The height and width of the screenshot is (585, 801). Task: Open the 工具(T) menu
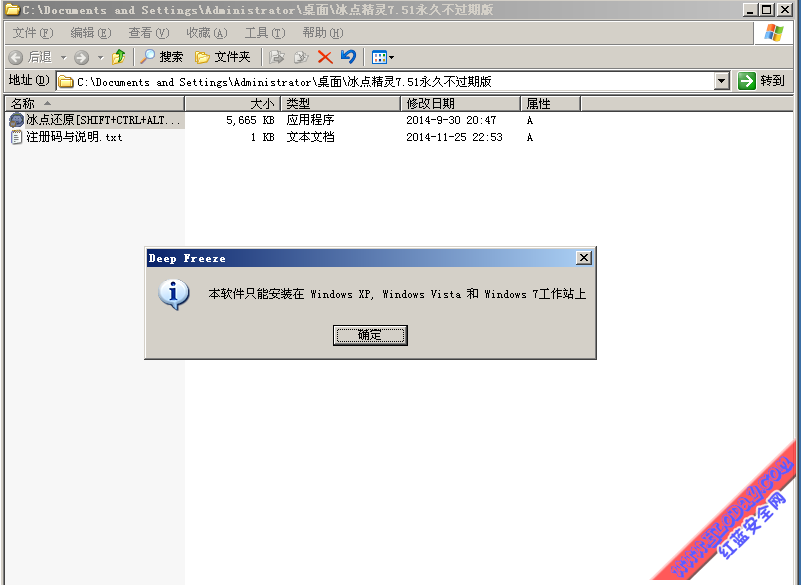pyautogui.click(x=265, y=33)
